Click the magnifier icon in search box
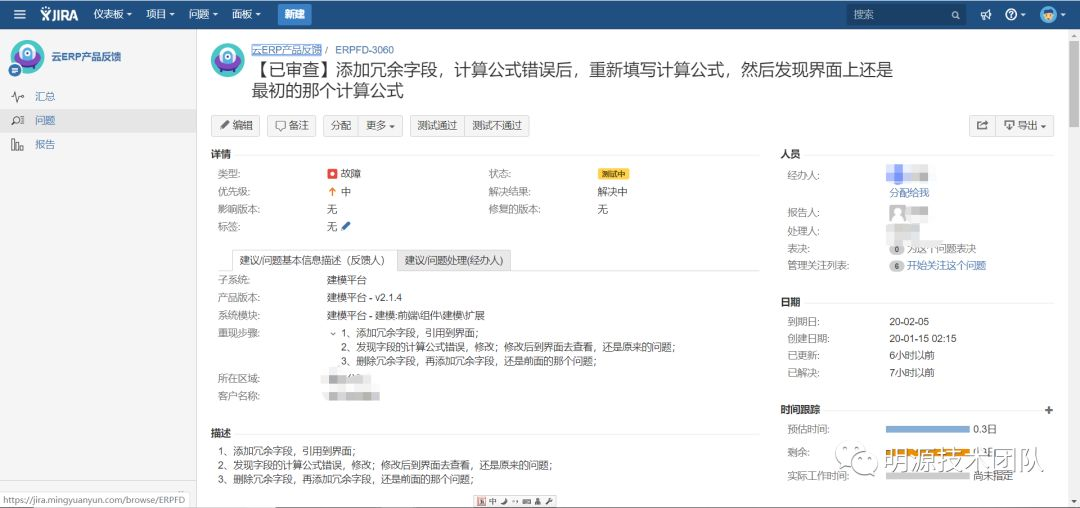 (956, 14)
